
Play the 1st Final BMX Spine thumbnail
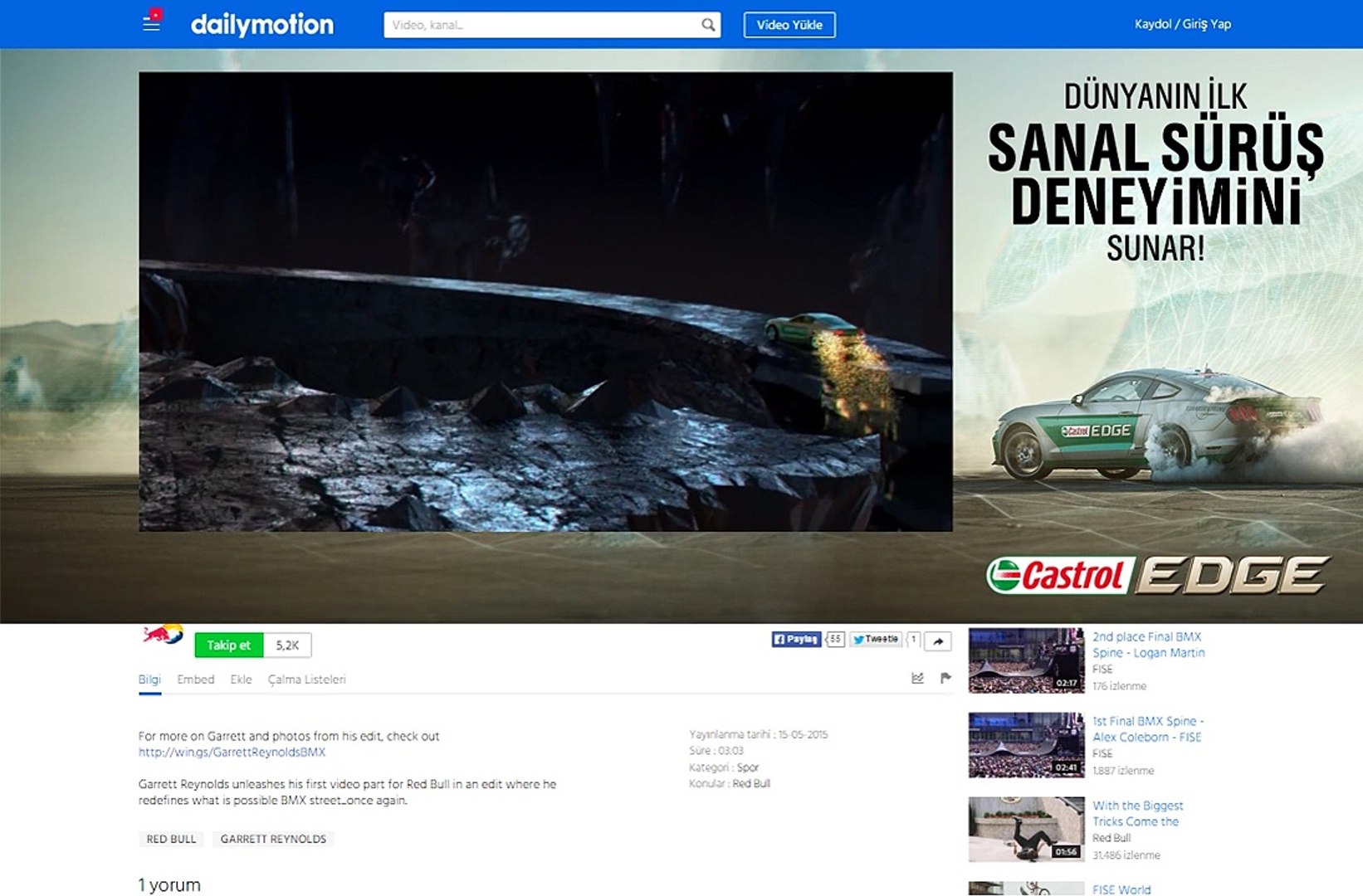[x=1025, y=743]
